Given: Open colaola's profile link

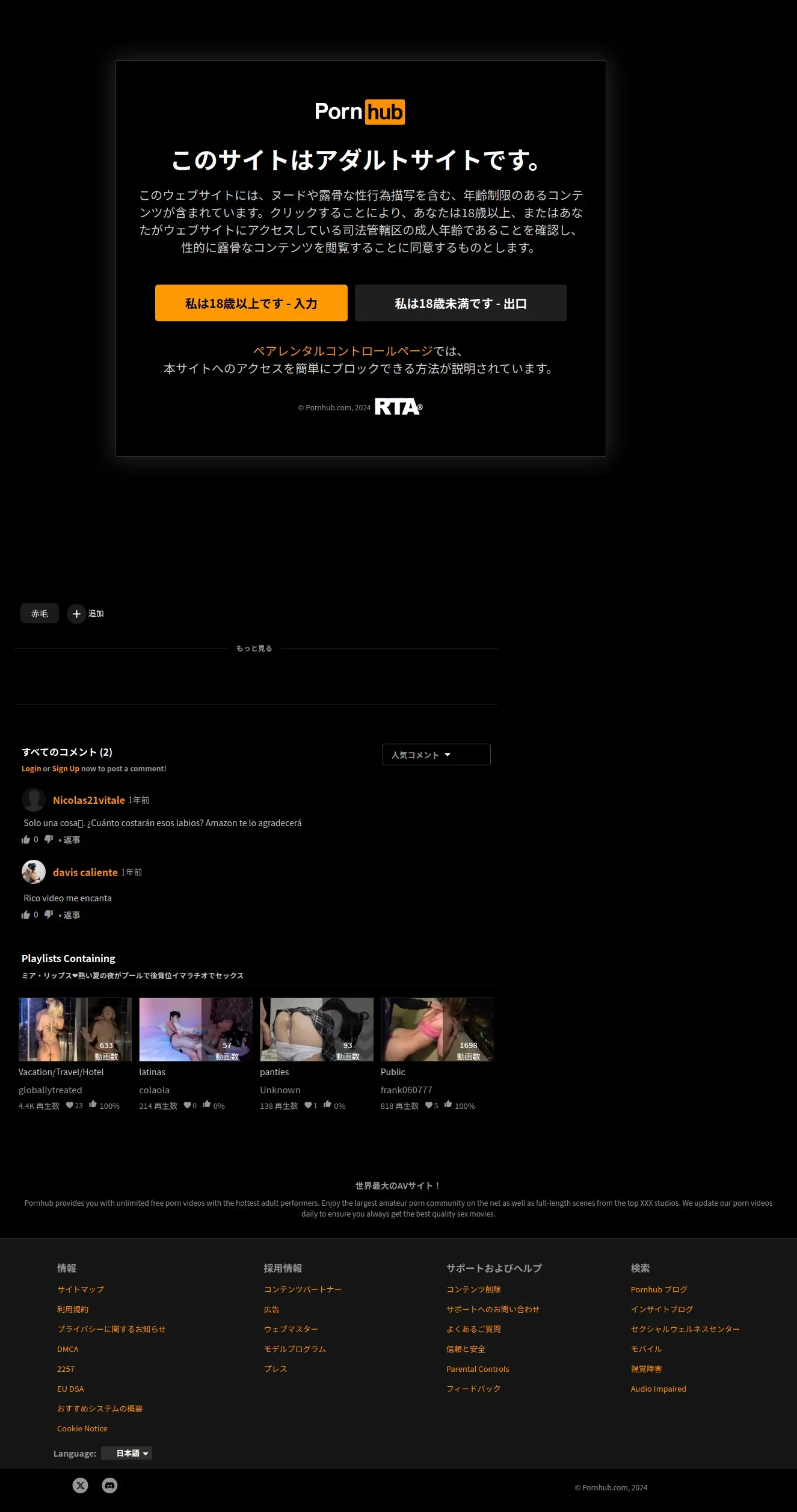Looking at the screenshot, I should point(155,1090).
